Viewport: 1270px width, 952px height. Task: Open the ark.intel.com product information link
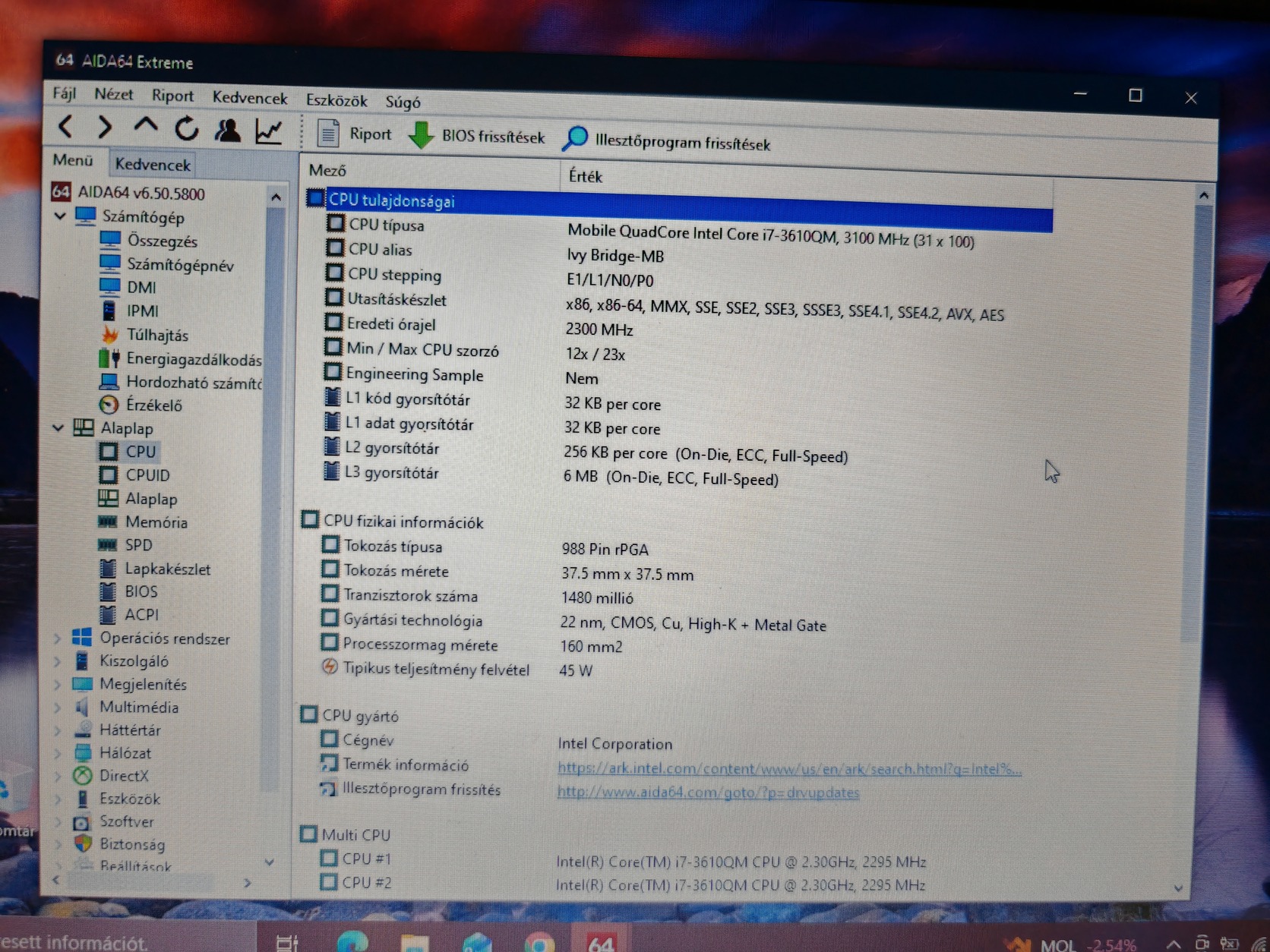pos(789,769)
